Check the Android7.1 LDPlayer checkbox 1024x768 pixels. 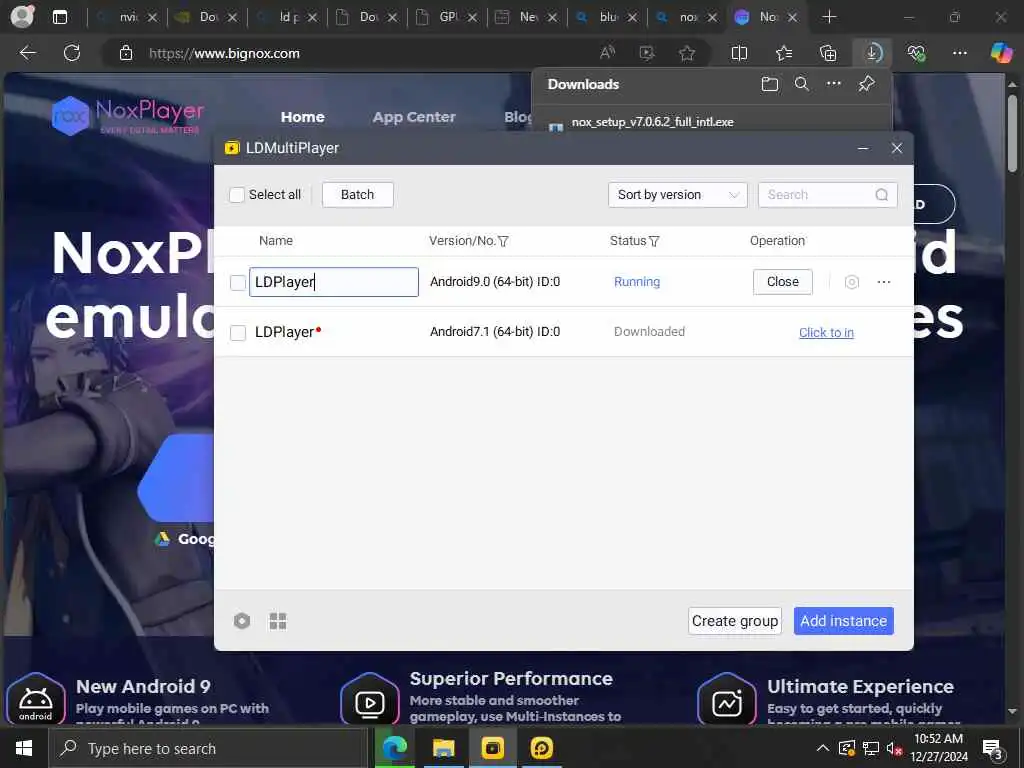click(x=238, y=332)
